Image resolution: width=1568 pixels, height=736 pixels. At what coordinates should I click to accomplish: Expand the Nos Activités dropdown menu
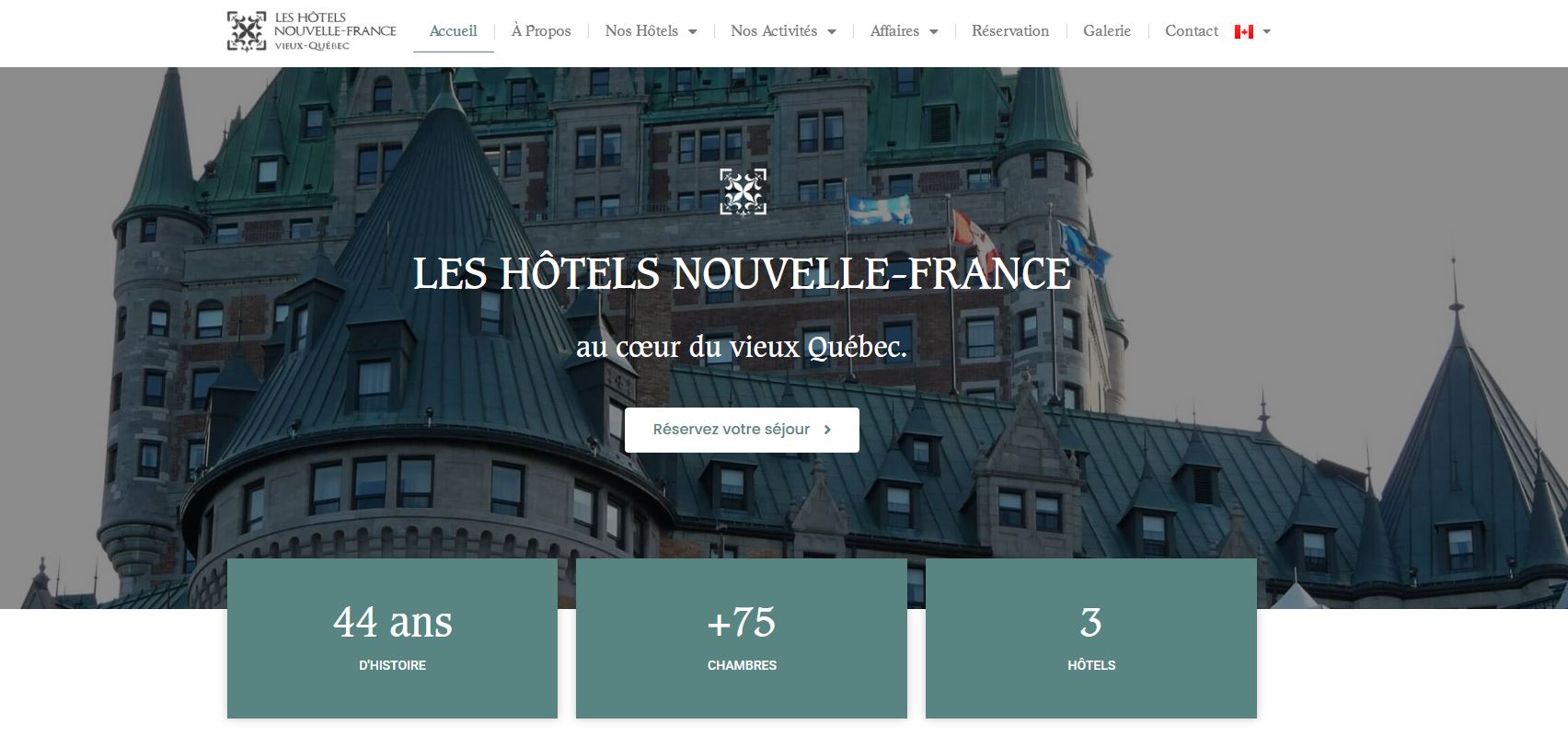click(784, 31)
